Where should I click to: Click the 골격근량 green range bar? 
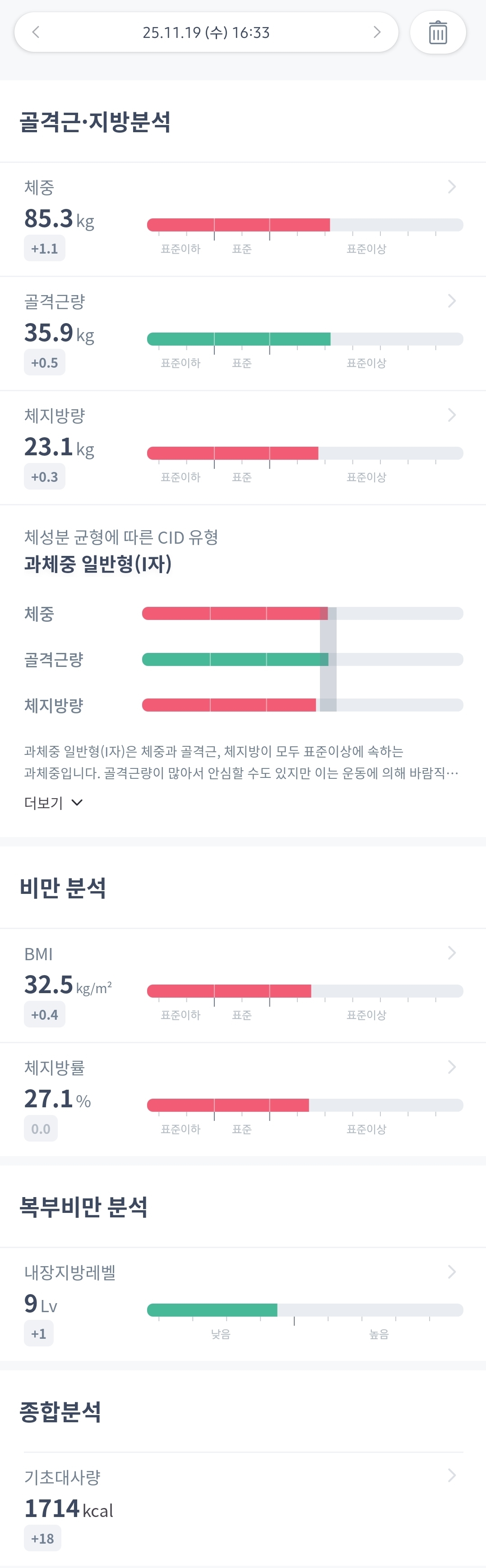tap(239, 339)
